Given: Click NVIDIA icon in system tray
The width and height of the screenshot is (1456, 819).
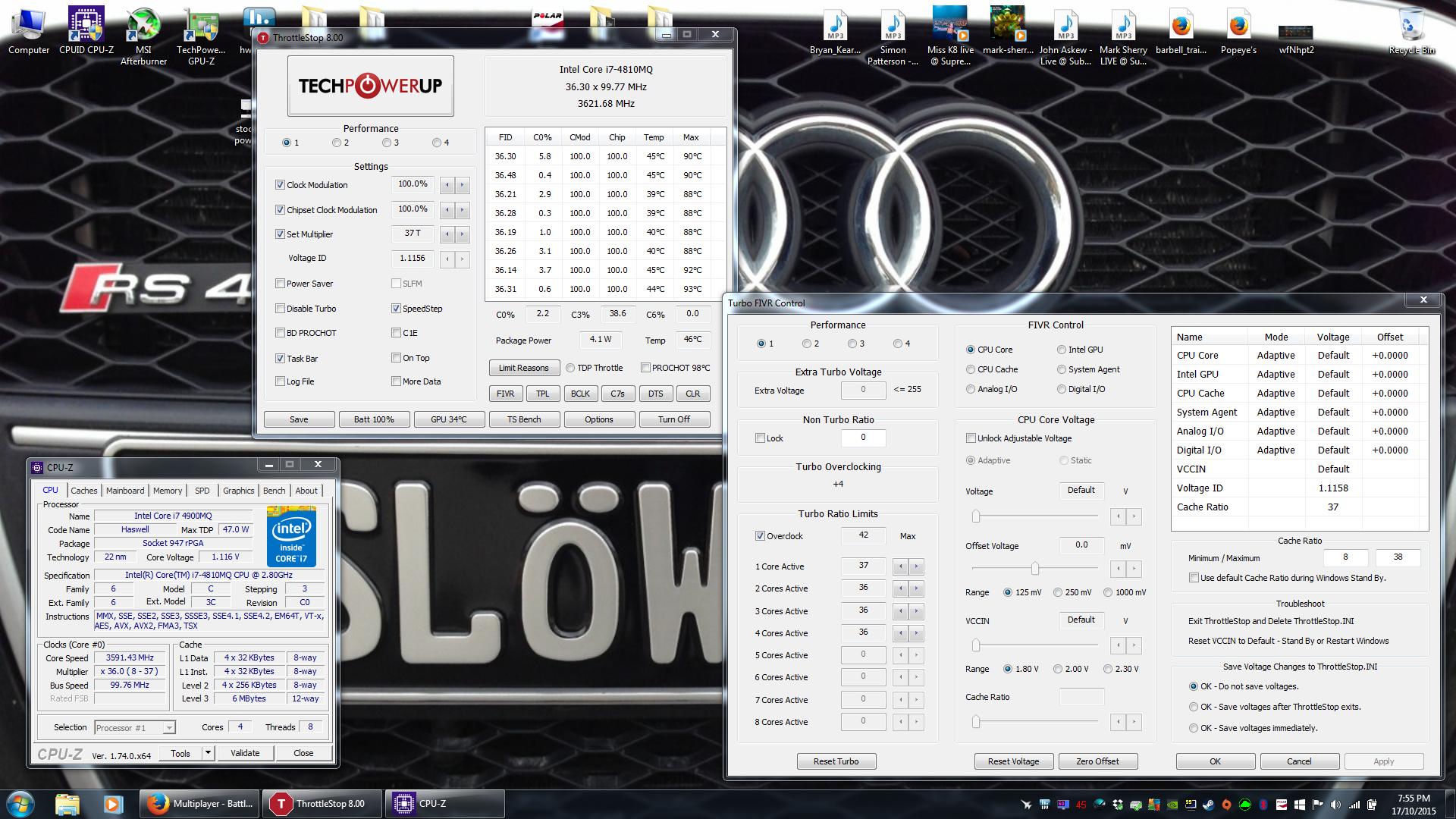Looking at the screenshot, I should (x=1172, y=805).
